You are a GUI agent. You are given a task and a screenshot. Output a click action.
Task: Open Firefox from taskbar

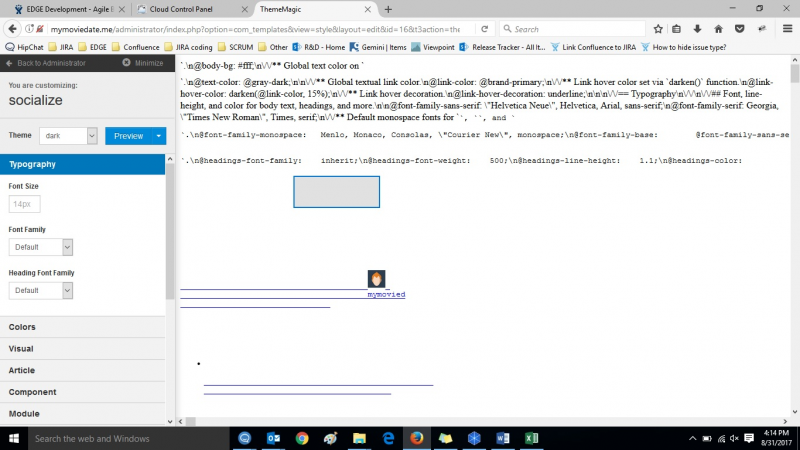tap(417, 438)
